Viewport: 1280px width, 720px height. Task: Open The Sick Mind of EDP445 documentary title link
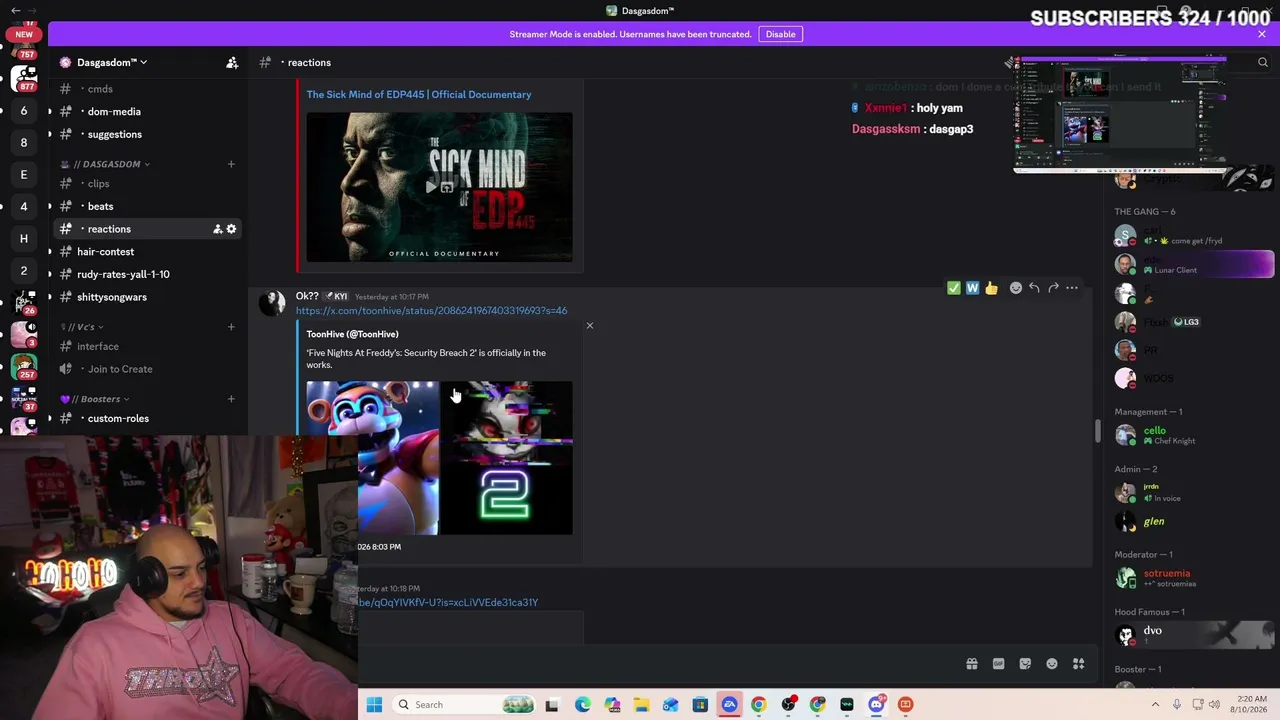[419, 94]
